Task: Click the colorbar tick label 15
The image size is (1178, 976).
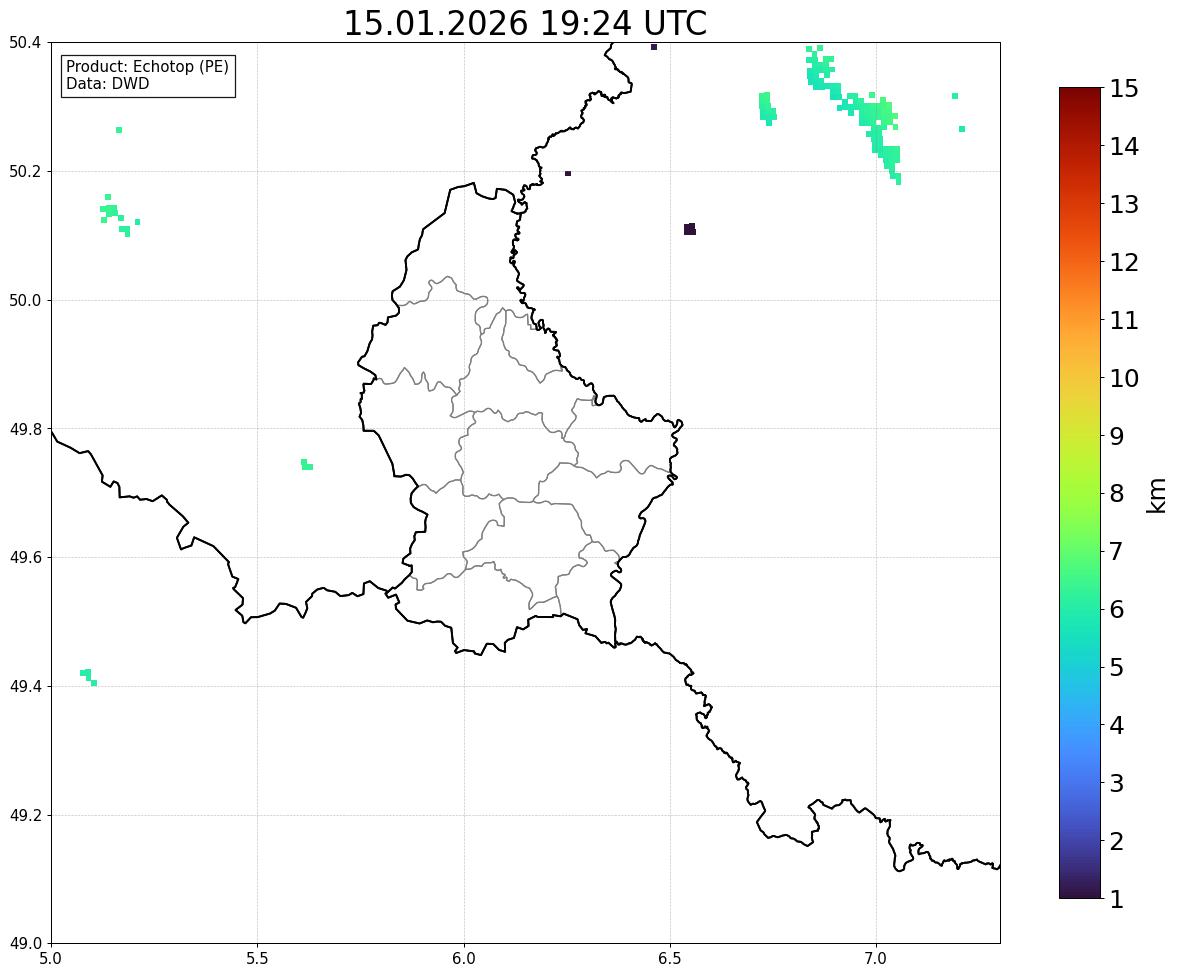Action: pyautogui.click(x=1124, y=89)
